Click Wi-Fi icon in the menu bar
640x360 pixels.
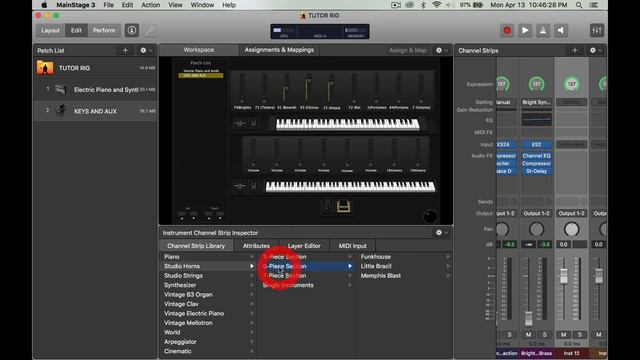pos(436,5)
